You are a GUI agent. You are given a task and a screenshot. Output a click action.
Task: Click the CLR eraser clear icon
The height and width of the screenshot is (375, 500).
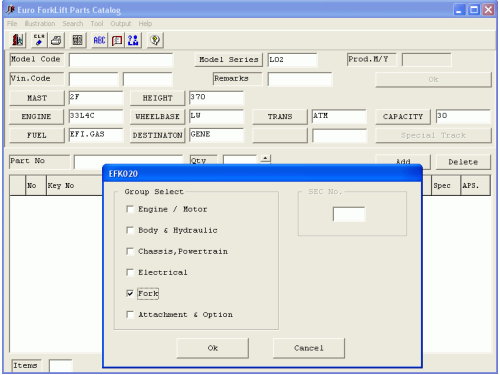(39, 40)
